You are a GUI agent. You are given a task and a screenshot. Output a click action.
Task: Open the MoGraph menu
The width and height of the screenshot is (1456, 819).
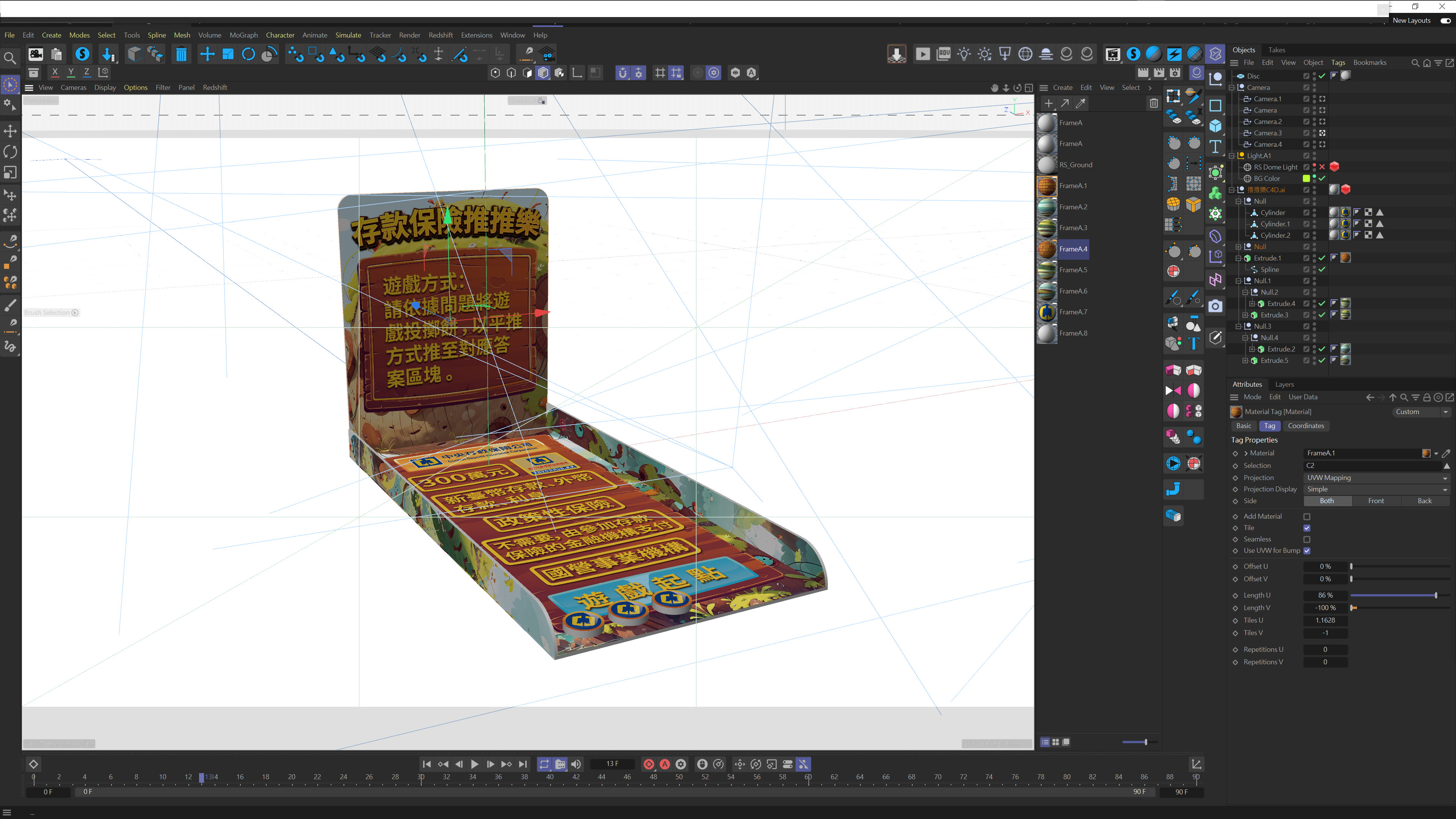tap(243, 35)
